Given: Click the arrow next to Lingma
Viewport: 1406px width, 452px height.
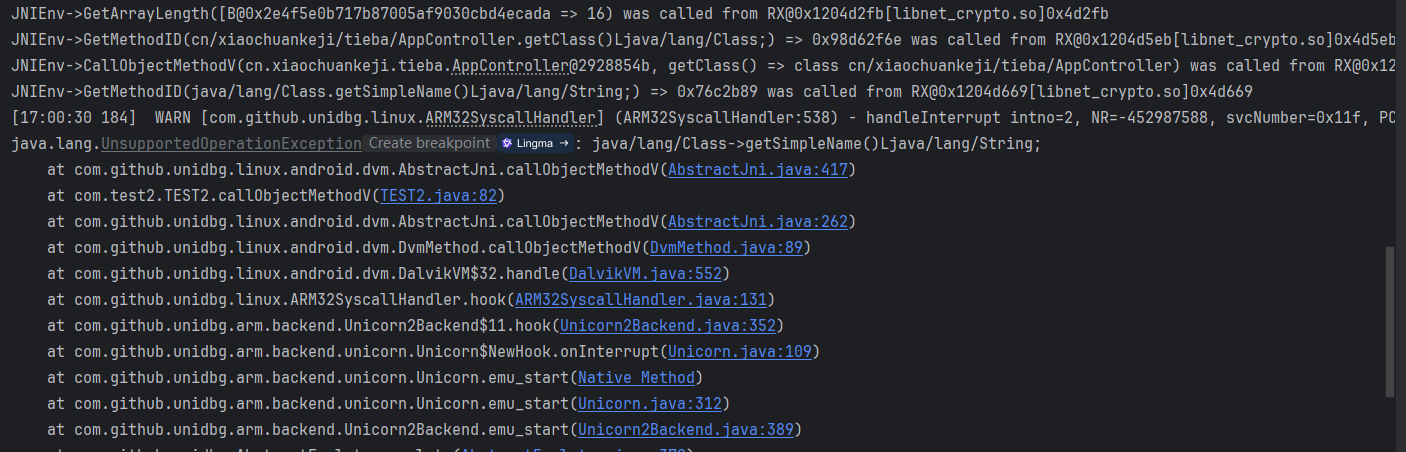Looking at the screenshot, I should pyautogui.click(x=564, y=143).
